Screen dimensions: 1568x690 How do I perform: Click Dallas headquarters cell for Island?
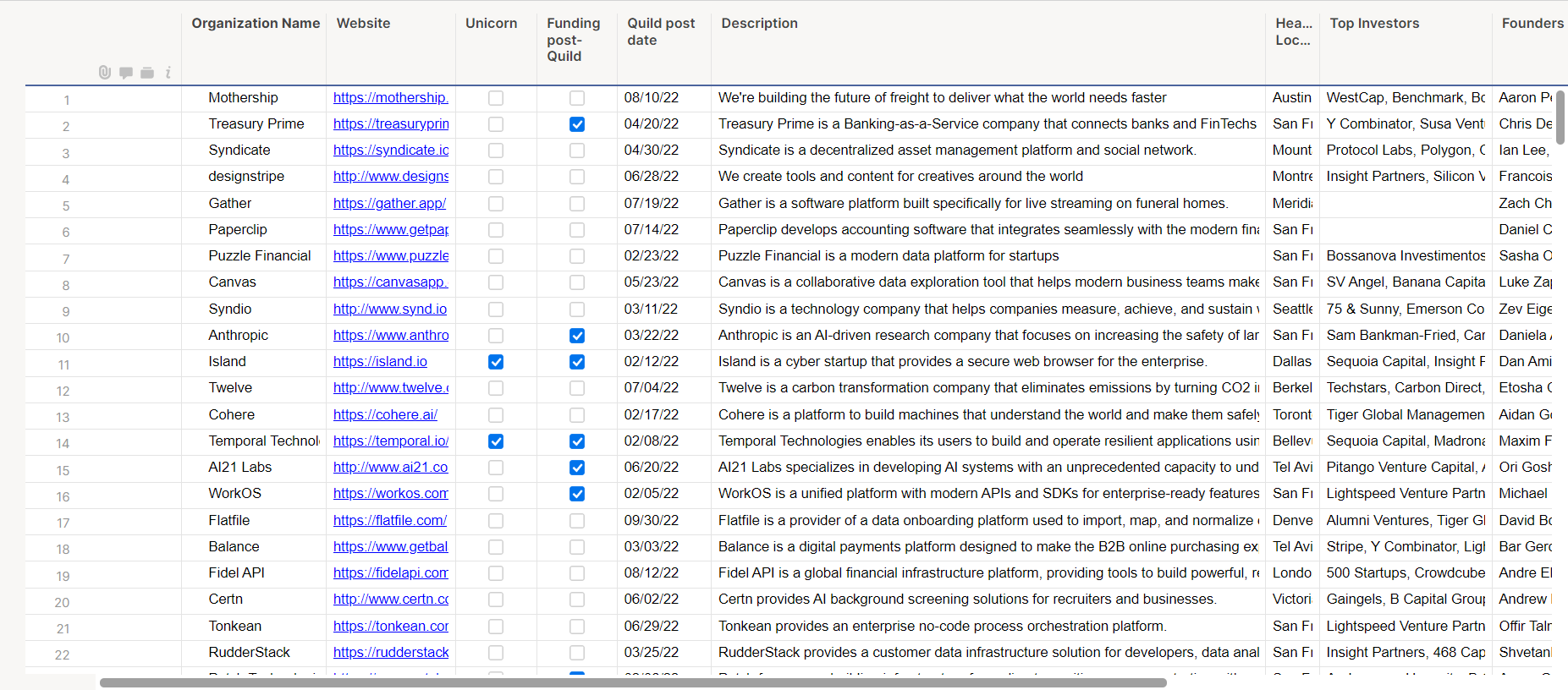(1292, 362)
